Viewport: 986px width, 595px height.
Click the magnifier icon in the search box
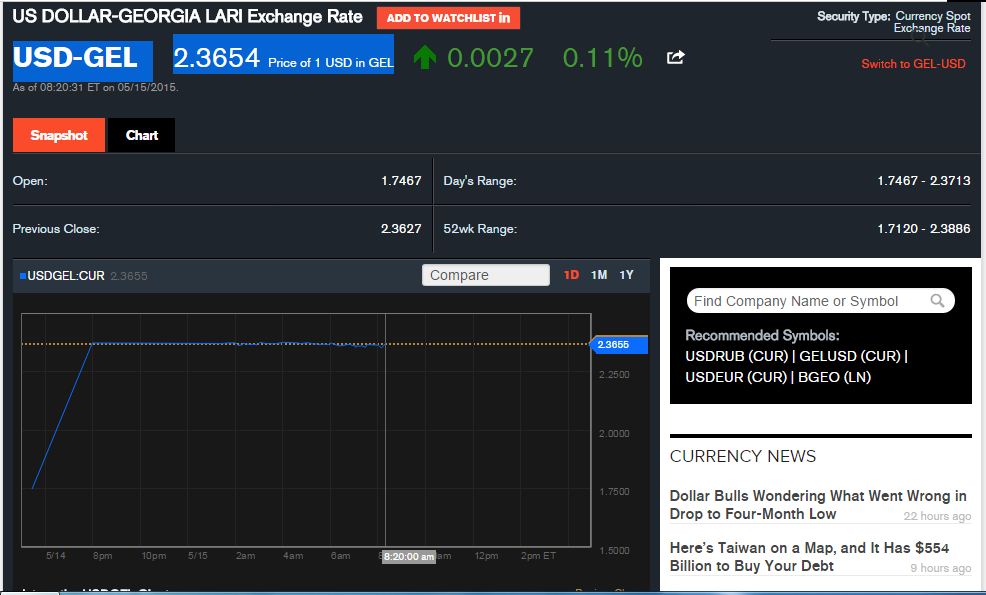937,301
